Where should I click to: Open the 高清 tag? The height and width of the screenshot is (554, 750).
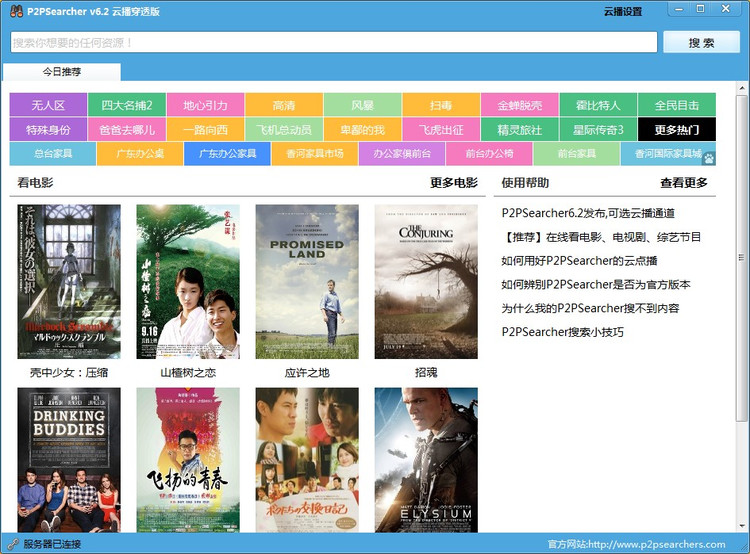(x=284, y=105)
